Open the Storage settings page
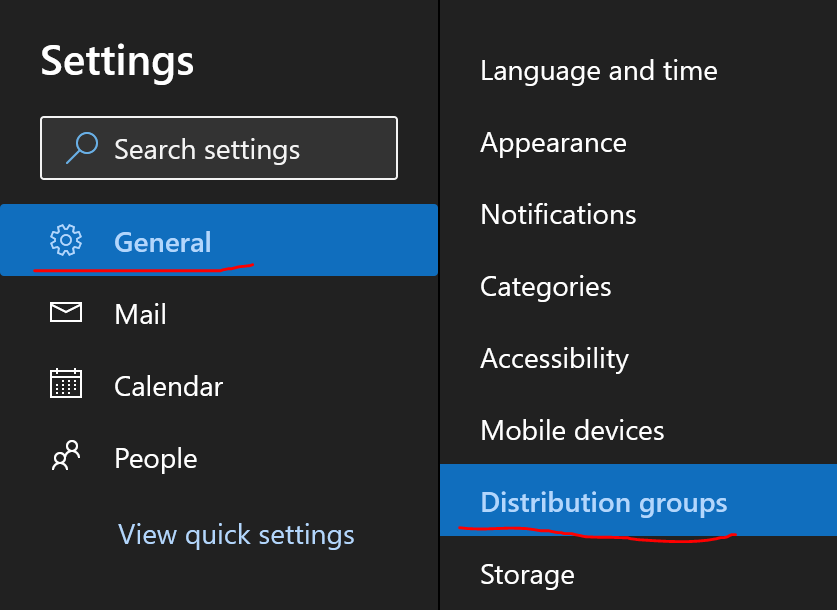The image size is (837, 610). (x=527, y=575)
